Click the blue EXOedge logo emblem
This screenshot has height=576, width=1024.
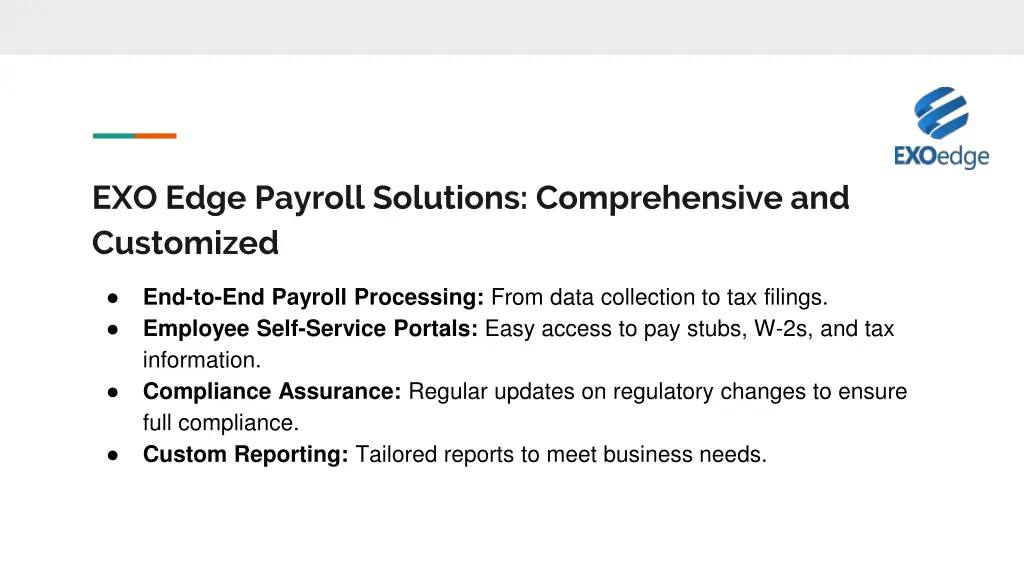(x=942, y=113)
